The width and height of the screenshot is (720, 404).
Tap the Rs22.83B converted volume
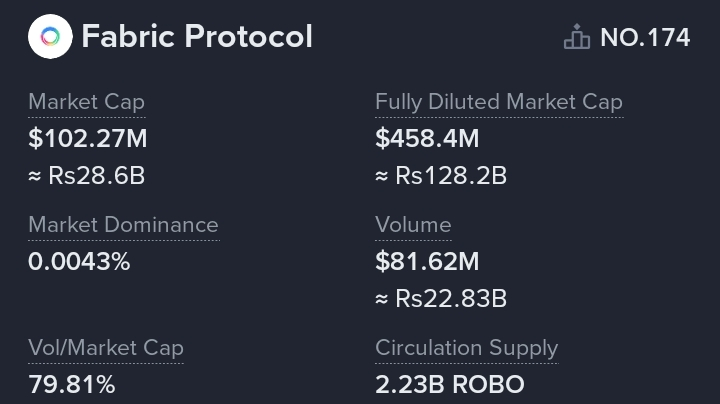coord(451,299)
